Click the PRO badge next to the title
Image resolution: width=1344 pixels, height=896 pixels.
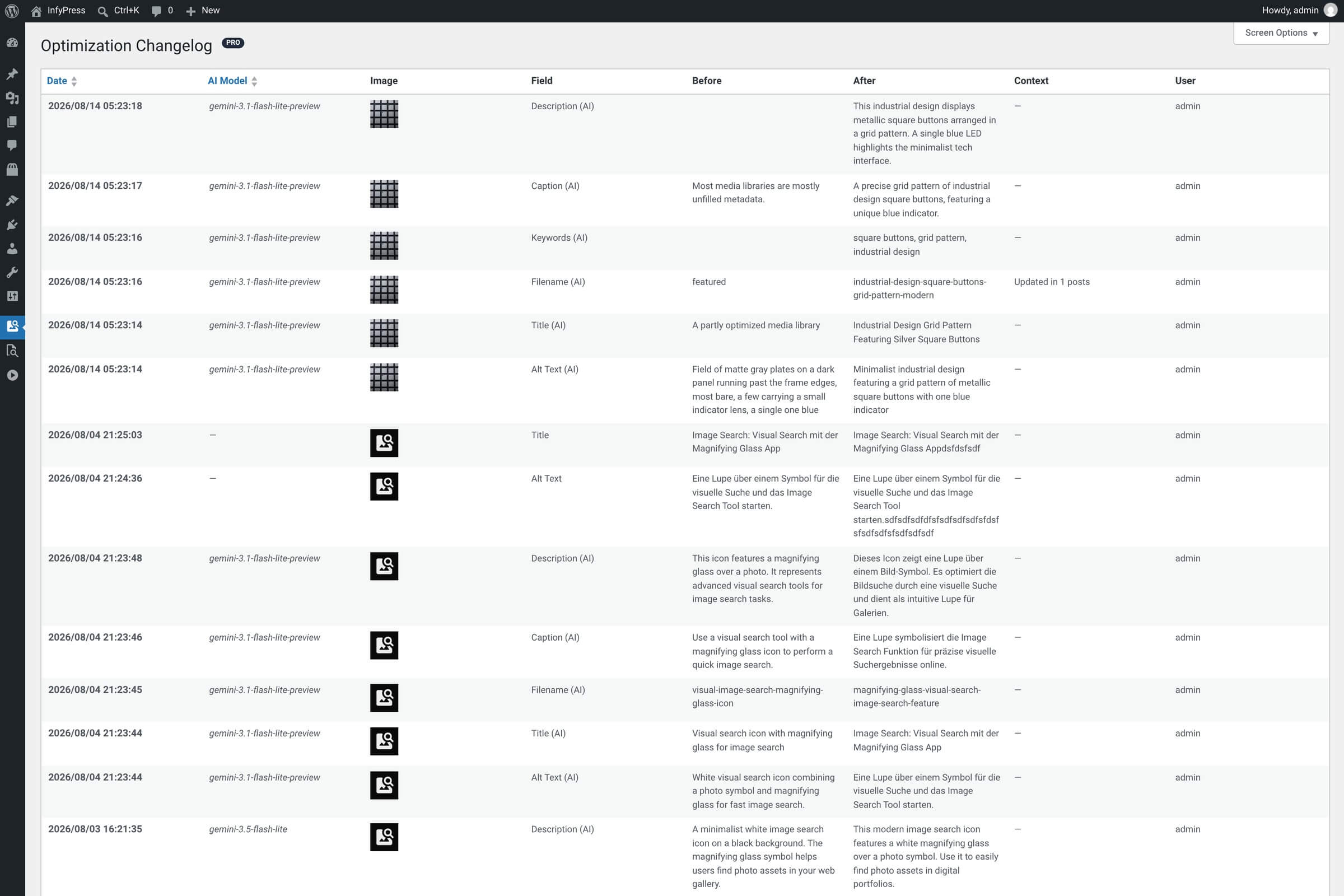tap(232, 43)
